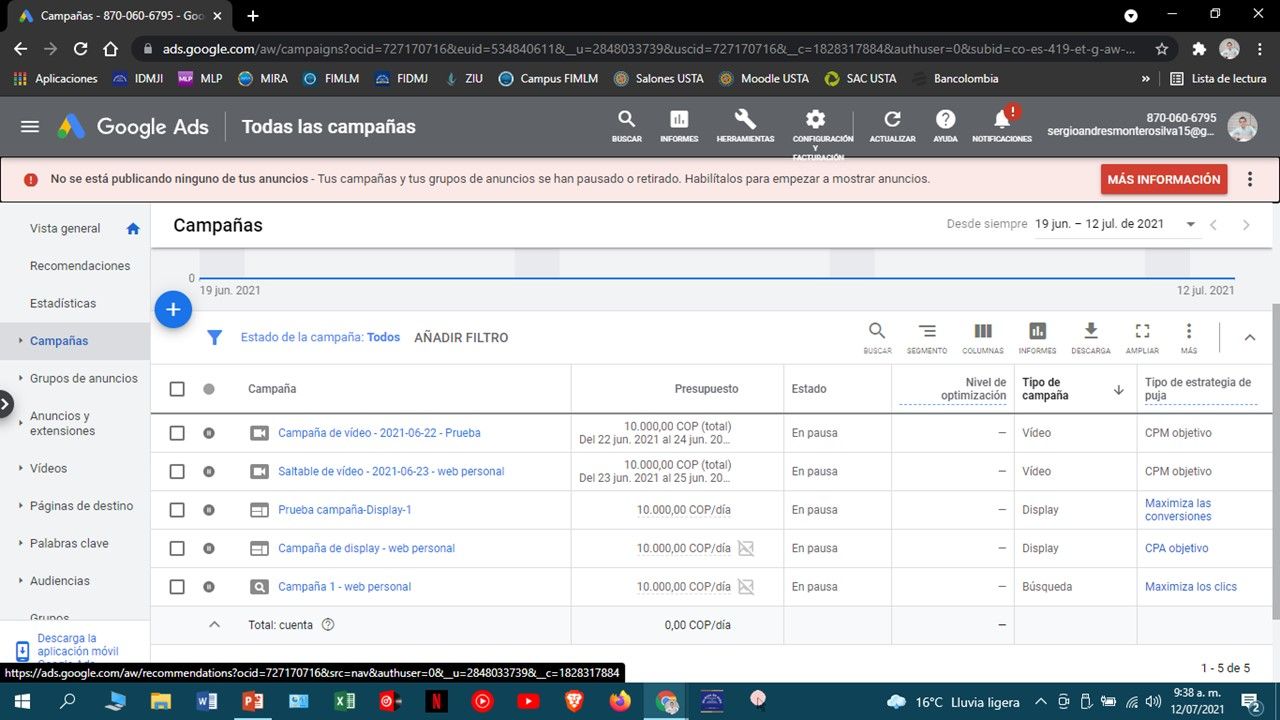Check Campaña 1 - web personal row
1280x720 pixels.
[177, 587]
